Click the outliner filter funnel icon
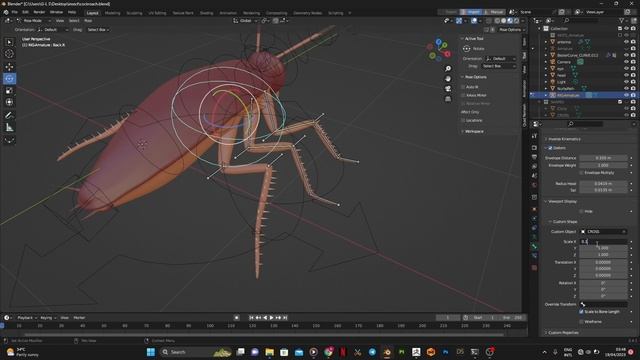 [x=621, y=20]
